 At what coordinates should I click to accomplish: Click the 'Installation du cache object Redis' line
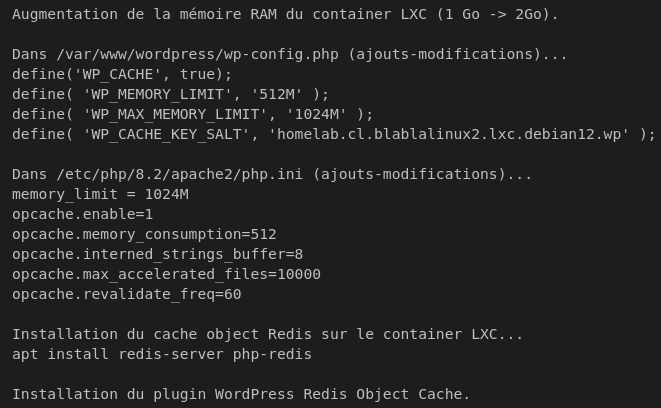(267, 335)
